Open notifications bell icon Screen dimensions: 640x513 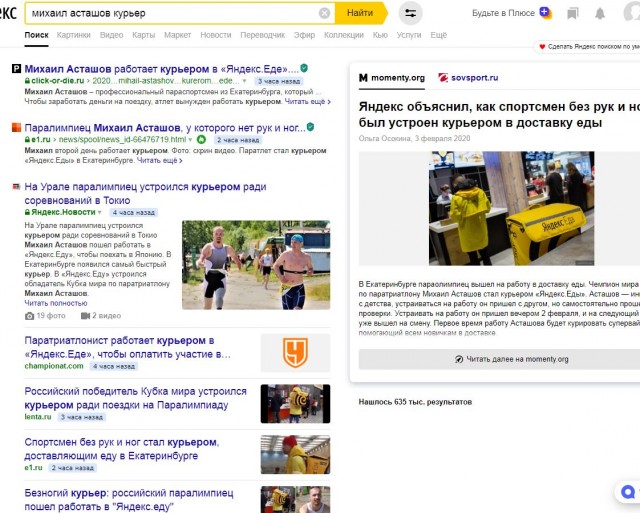(600, 13)
